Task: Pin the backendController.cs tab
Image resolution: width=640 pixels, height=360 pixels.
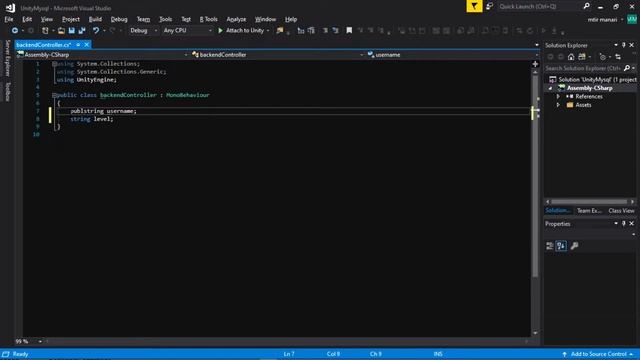Action: [78, 45]
